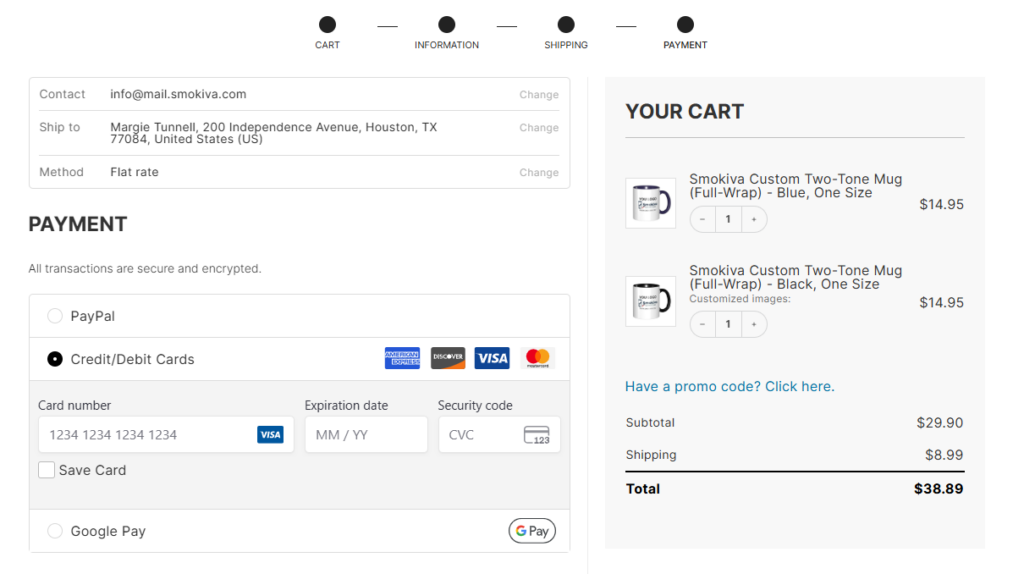Click the American Express card icon
Viewport: 1024px width, 574px height.
coord(402,358)
